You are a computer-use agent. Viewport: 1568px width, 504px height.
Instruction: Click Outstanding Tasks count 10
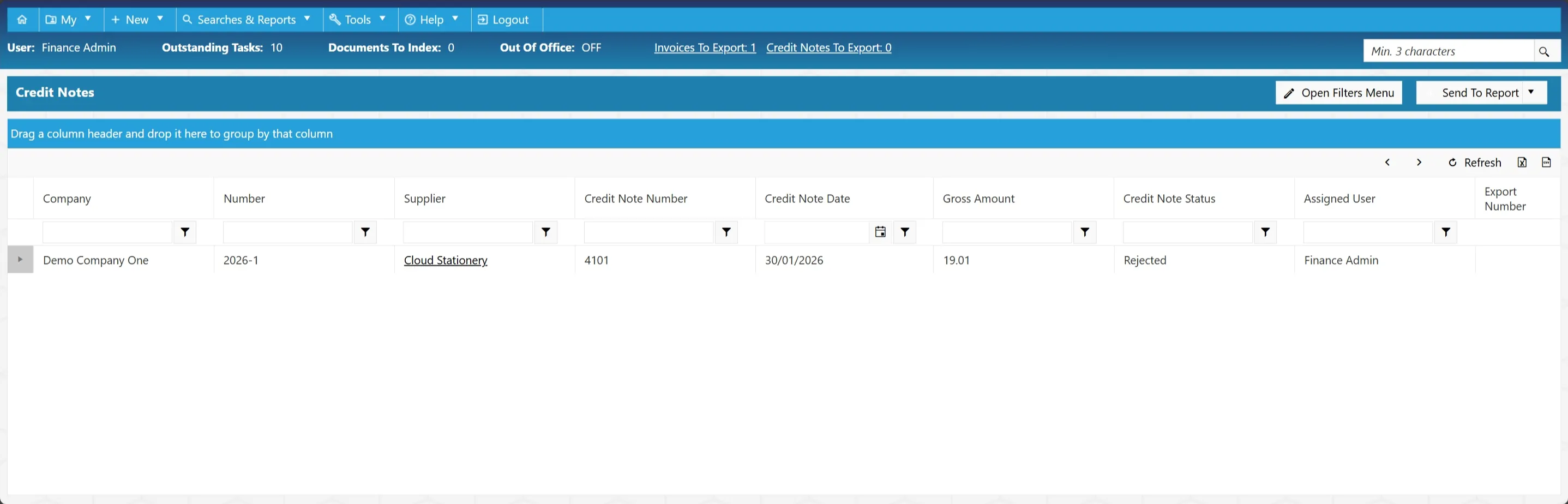277,47
